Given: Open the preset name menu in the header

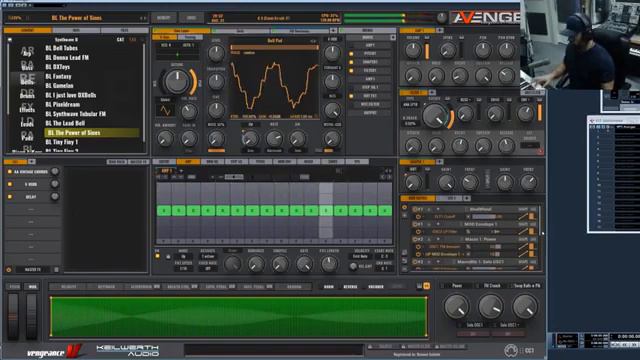Looking at the screenshot, I should pos(77,18).
